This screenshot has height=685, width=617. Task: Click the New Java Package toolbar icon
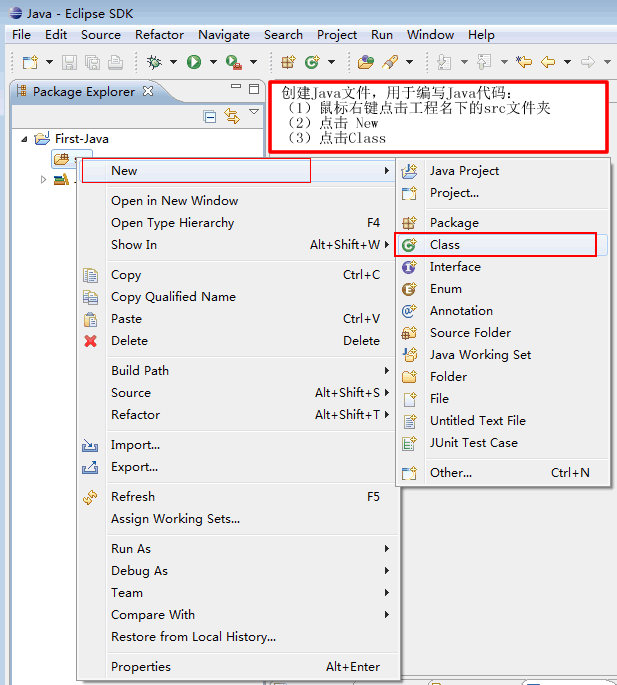tap(288, 62)
